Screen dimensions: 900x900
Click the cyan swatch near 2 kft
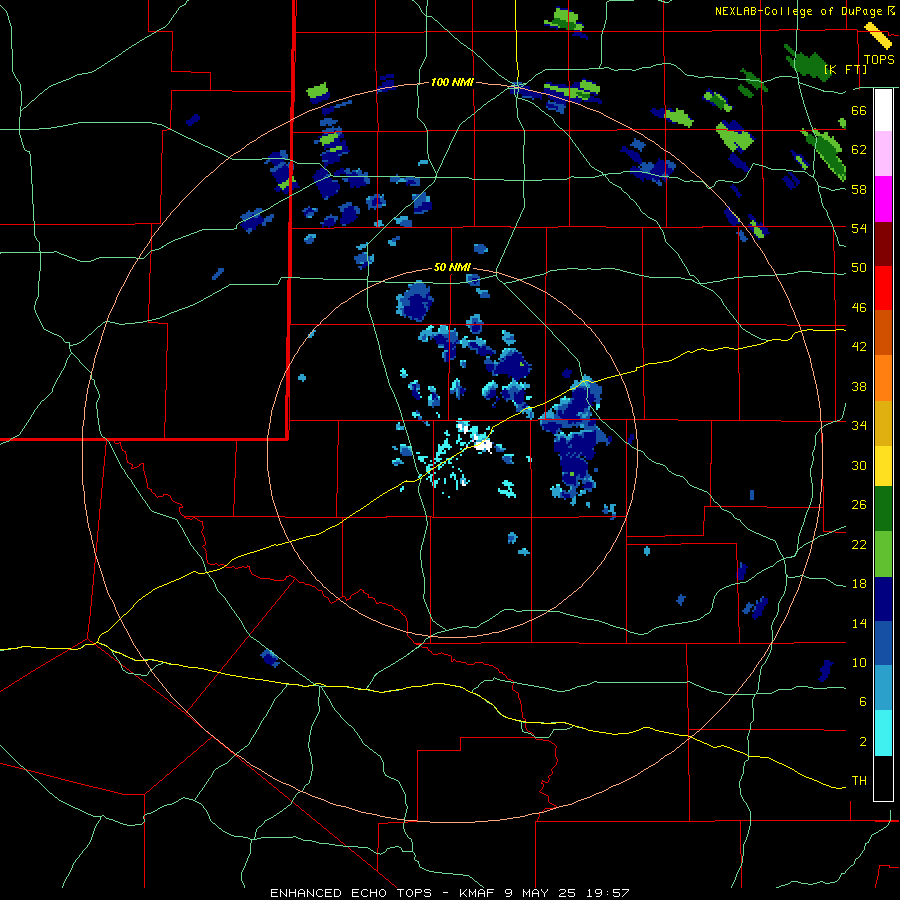(x=883, y=733)
